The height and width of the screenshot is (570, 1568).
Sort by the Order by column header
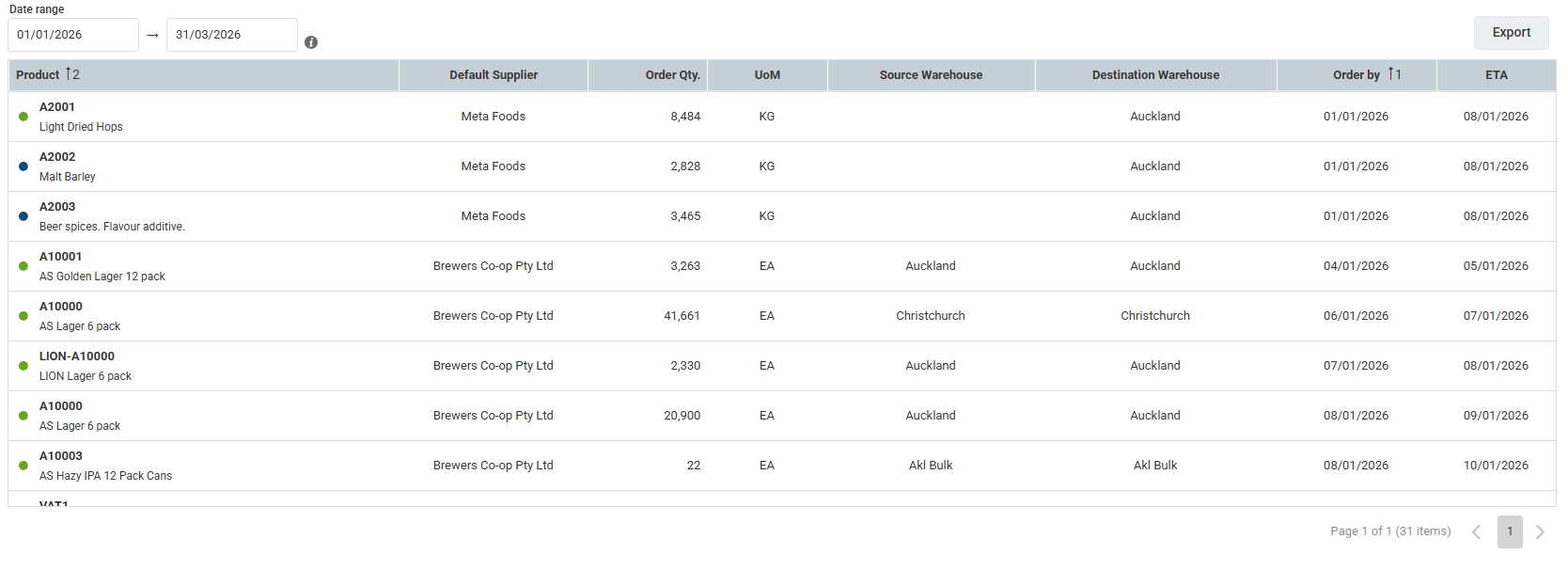(x=1356, y=75)
